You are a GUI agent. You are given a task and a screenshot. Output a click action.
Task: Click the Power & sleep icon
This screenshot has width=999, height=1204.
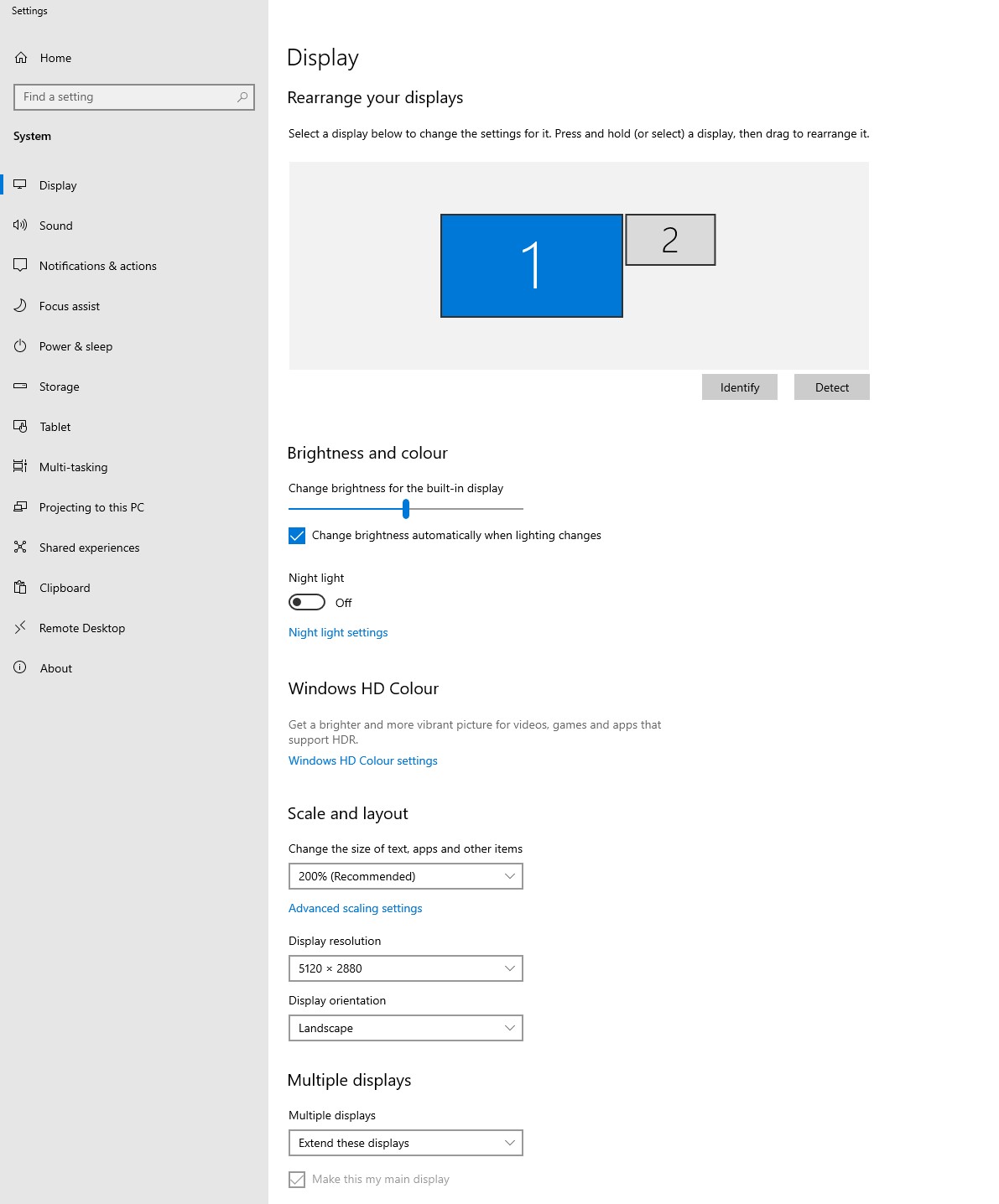click(x=20, y=346)
